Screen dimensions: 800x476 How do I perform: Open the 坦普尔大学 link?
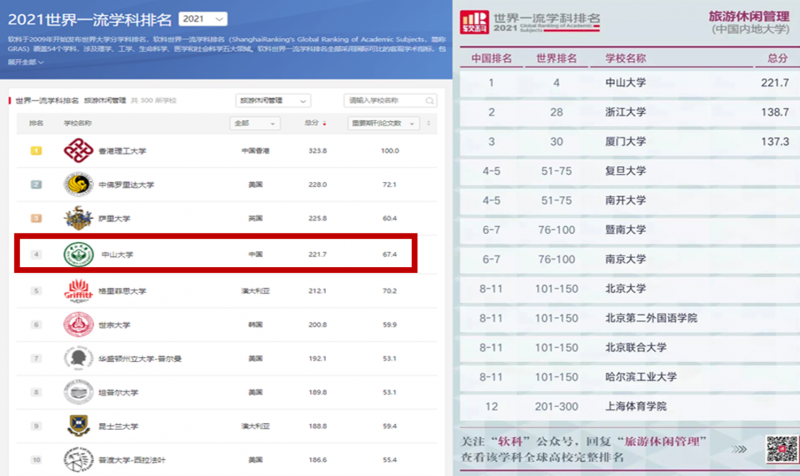pyautogui.click(x=118, y=392)
